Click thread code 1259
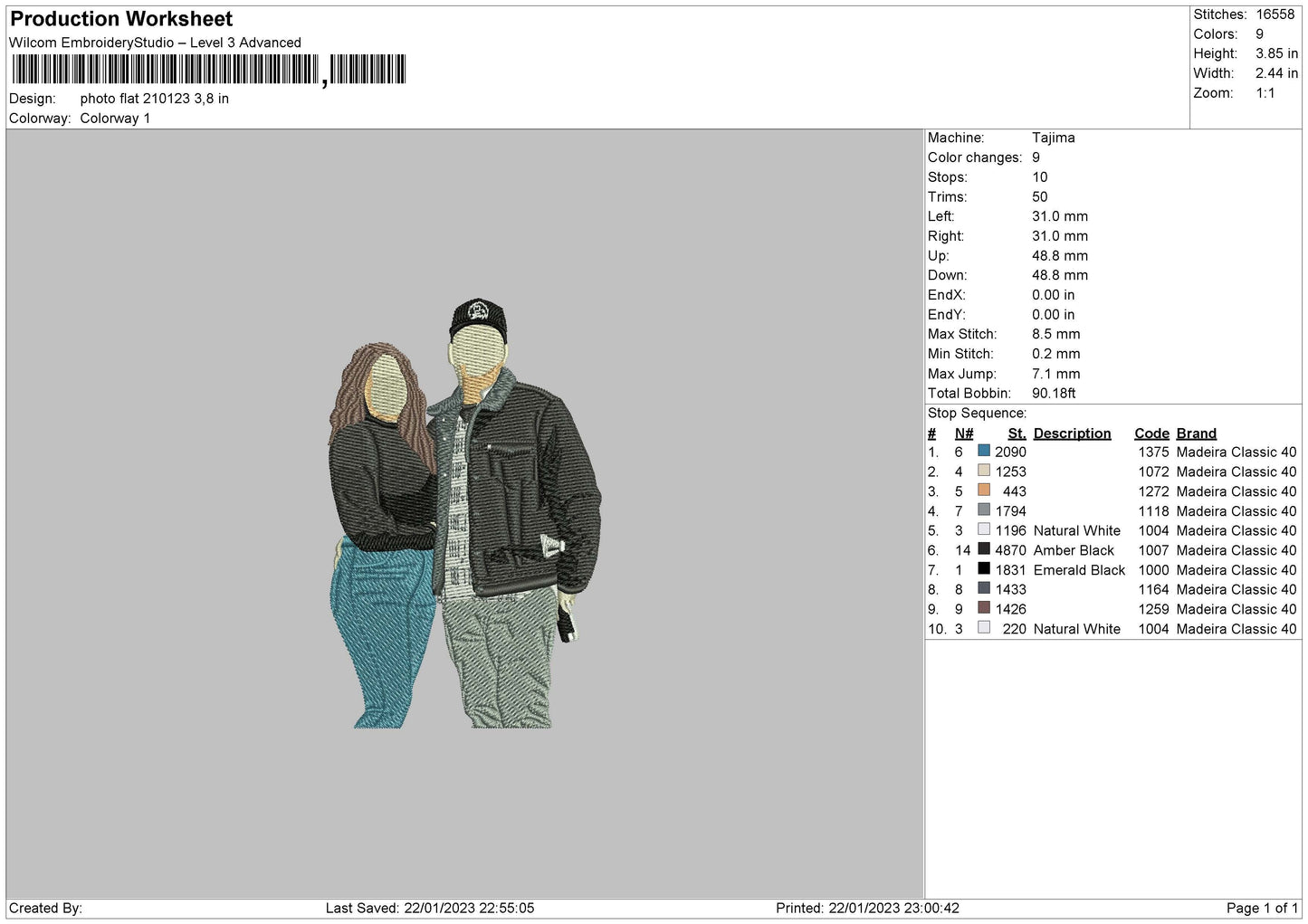Image resolution: width=1308 pixels, height=924 pixels. click(1154, 609)
